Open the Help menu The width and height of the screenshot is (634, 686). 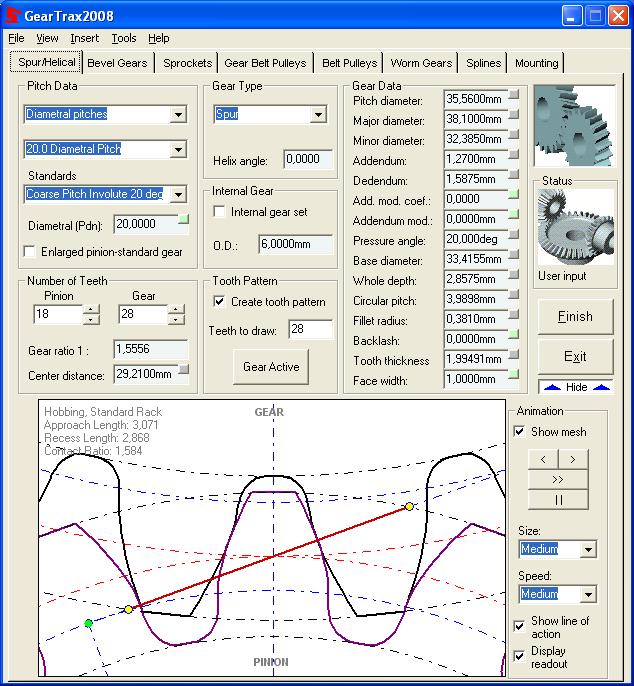158,38
